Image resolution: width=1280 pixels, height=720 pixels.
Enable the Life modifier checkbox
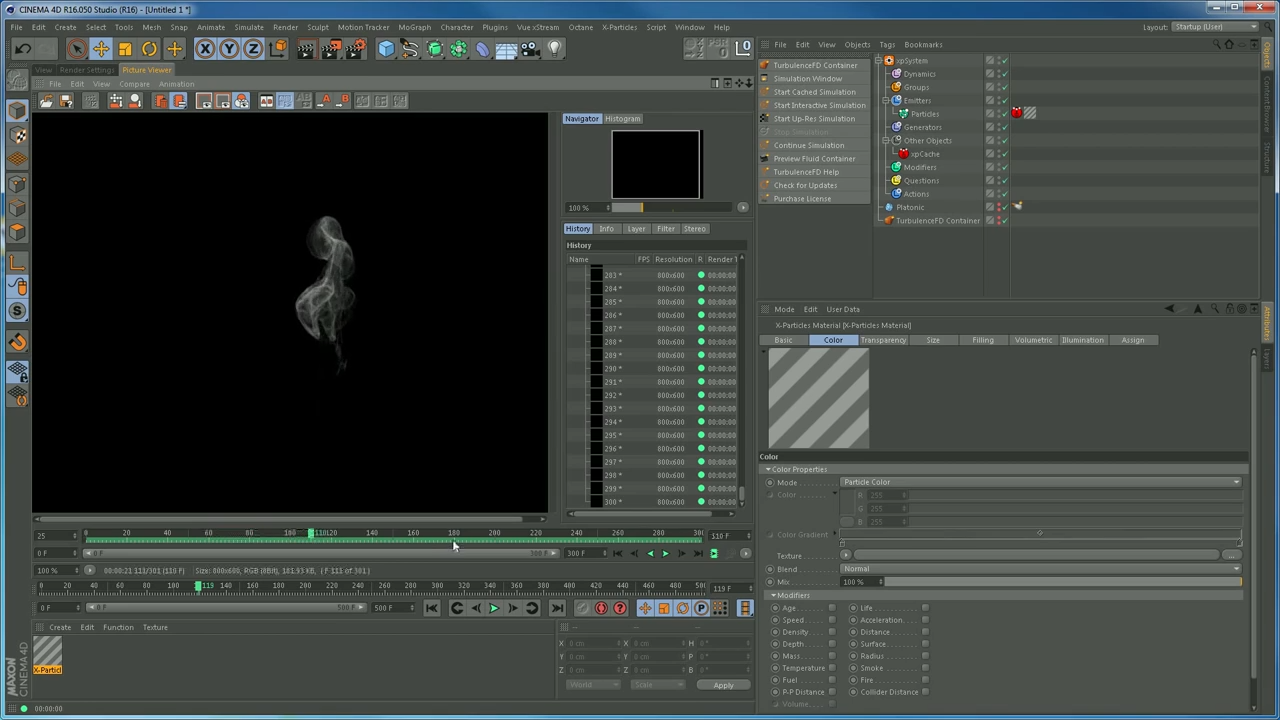click(925, 608)
